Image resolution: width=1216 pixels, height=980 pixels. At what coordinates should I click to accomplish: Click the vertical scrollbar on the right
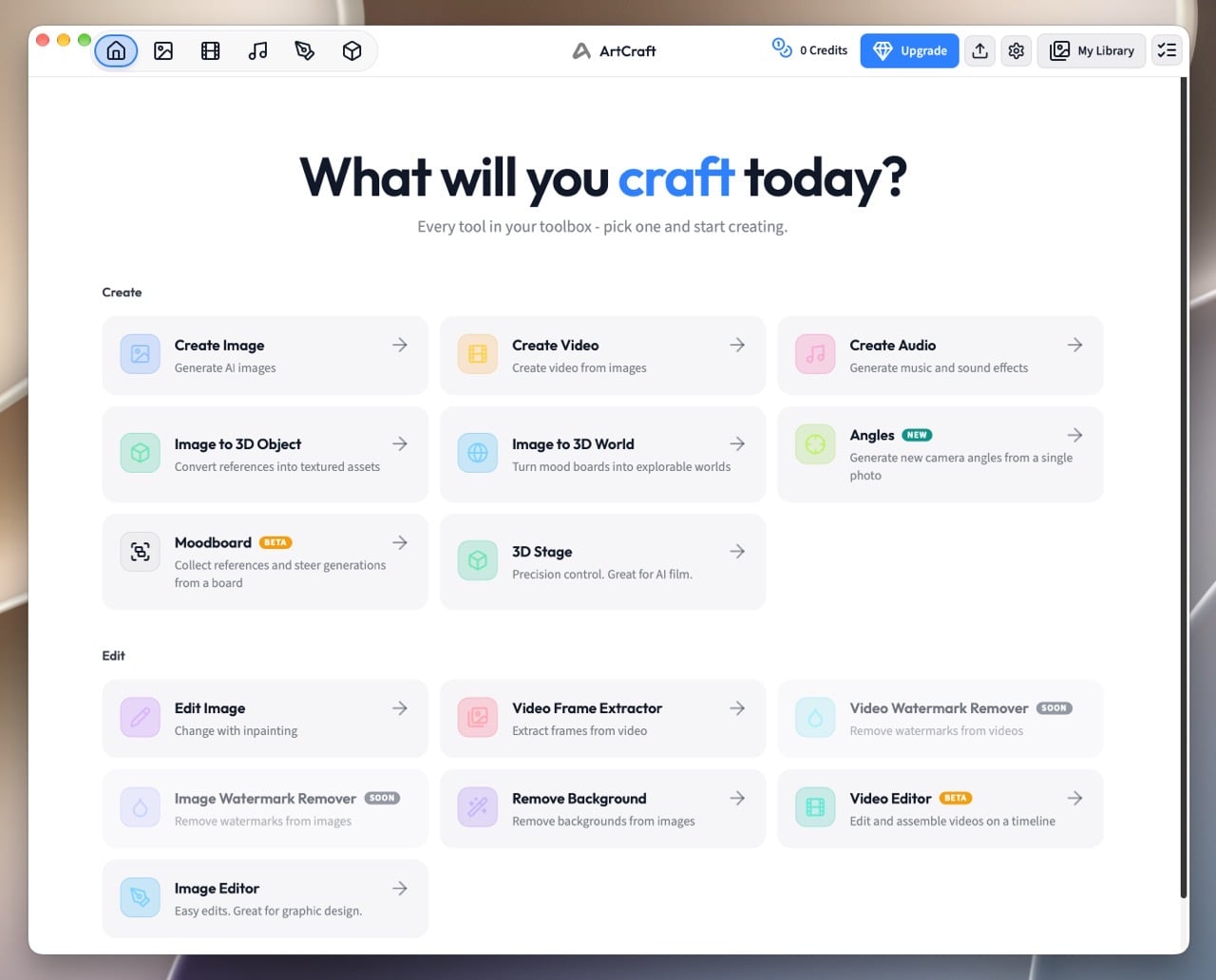coord(1184,487)
